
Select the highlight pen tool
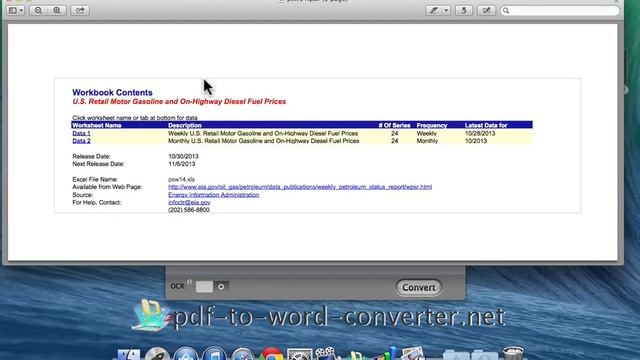pos(433,10)
